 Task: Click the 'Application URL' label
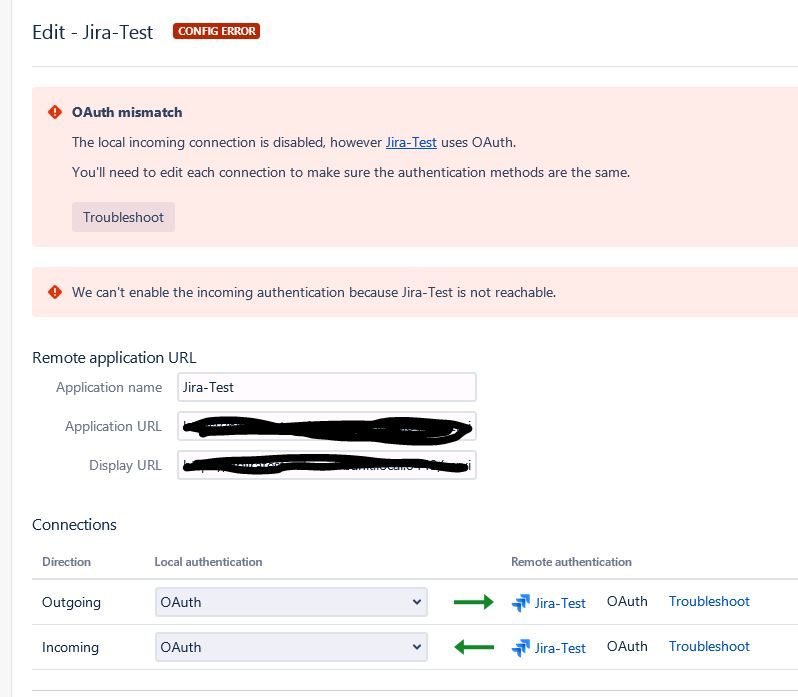(x=113, y=426)
